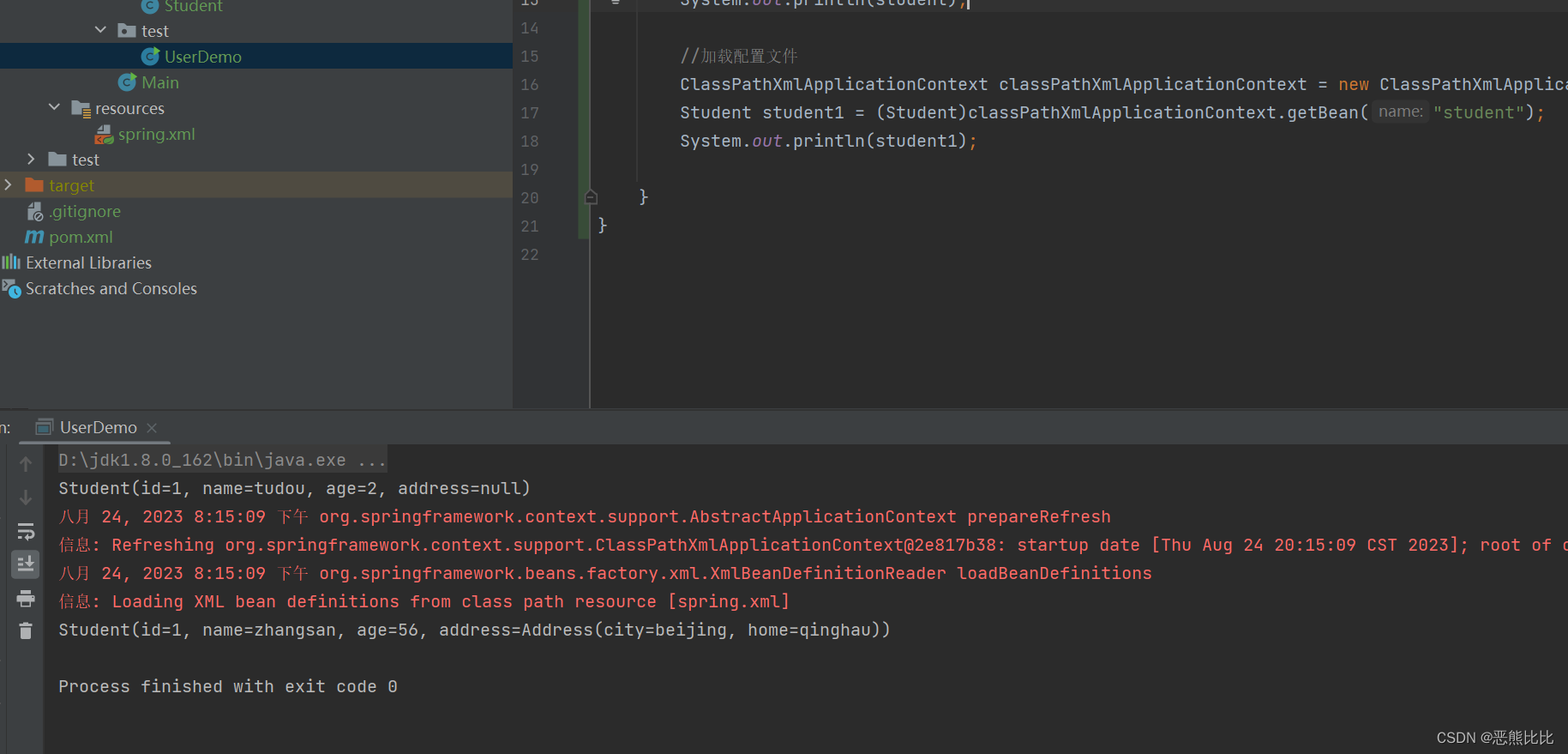This screenshot has height=754, width=1568.
Task: Click the UserDemo class icon
Action: [x=150, y=57]
